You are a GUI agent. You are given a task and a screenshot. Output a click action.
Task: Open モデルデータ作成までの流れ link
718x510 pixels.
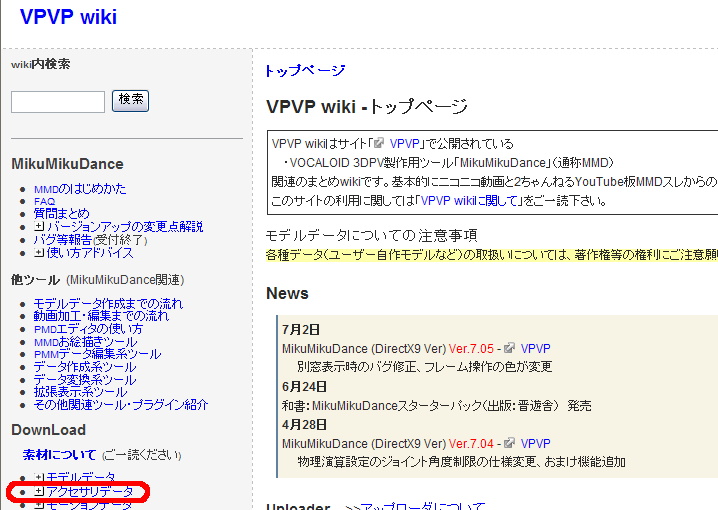click(108, 304)
